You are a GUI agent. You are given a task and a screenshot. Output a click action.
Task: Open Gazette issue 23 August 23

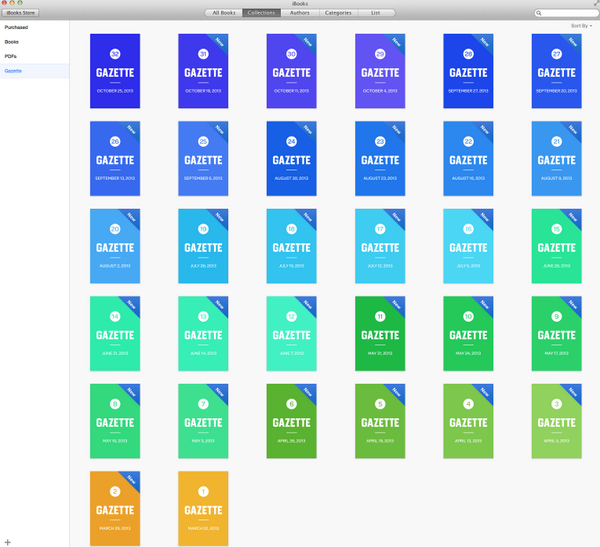click(380, 158)
